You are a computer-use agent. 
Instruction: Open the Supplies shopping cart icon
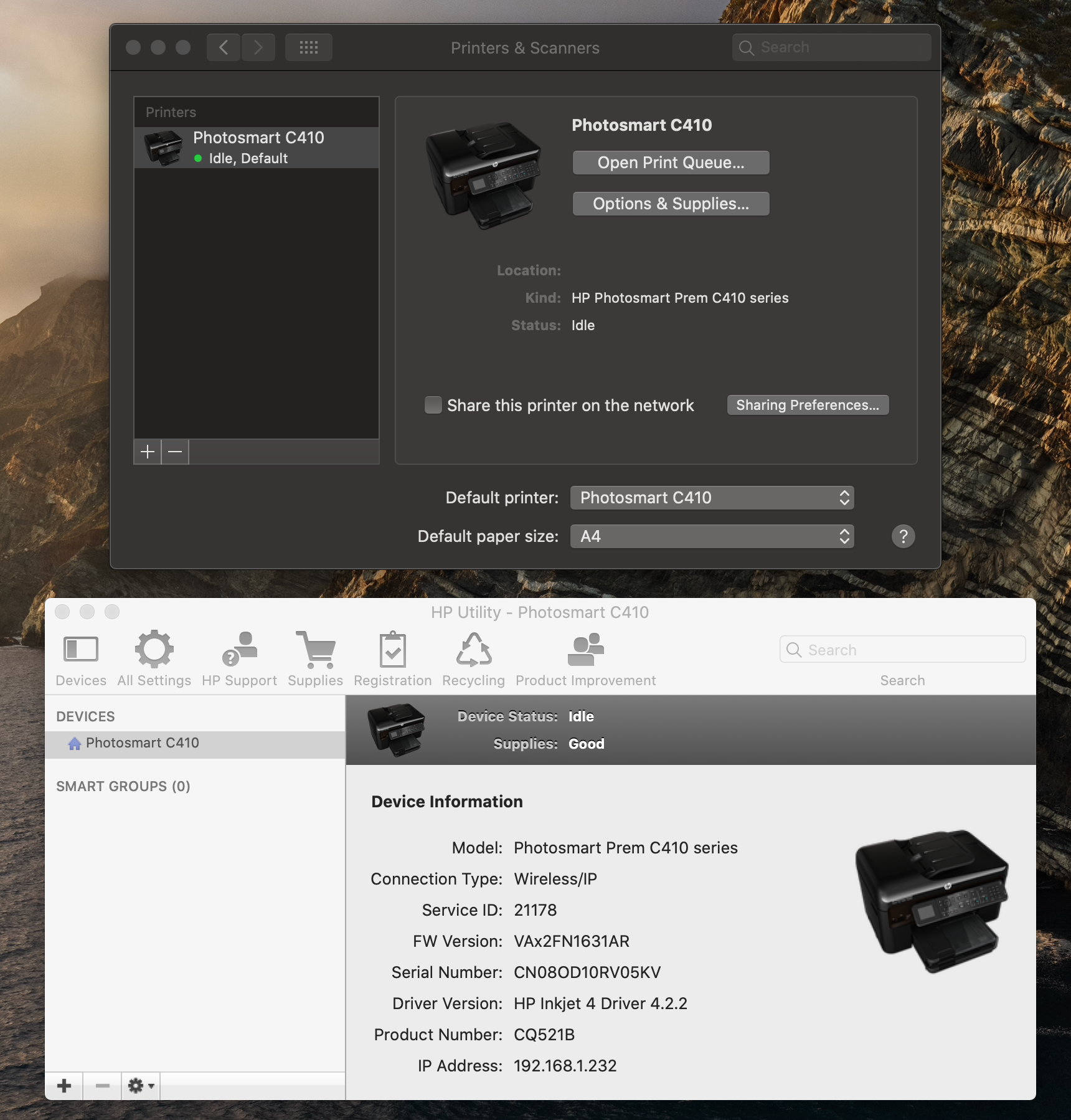point(315,650)
